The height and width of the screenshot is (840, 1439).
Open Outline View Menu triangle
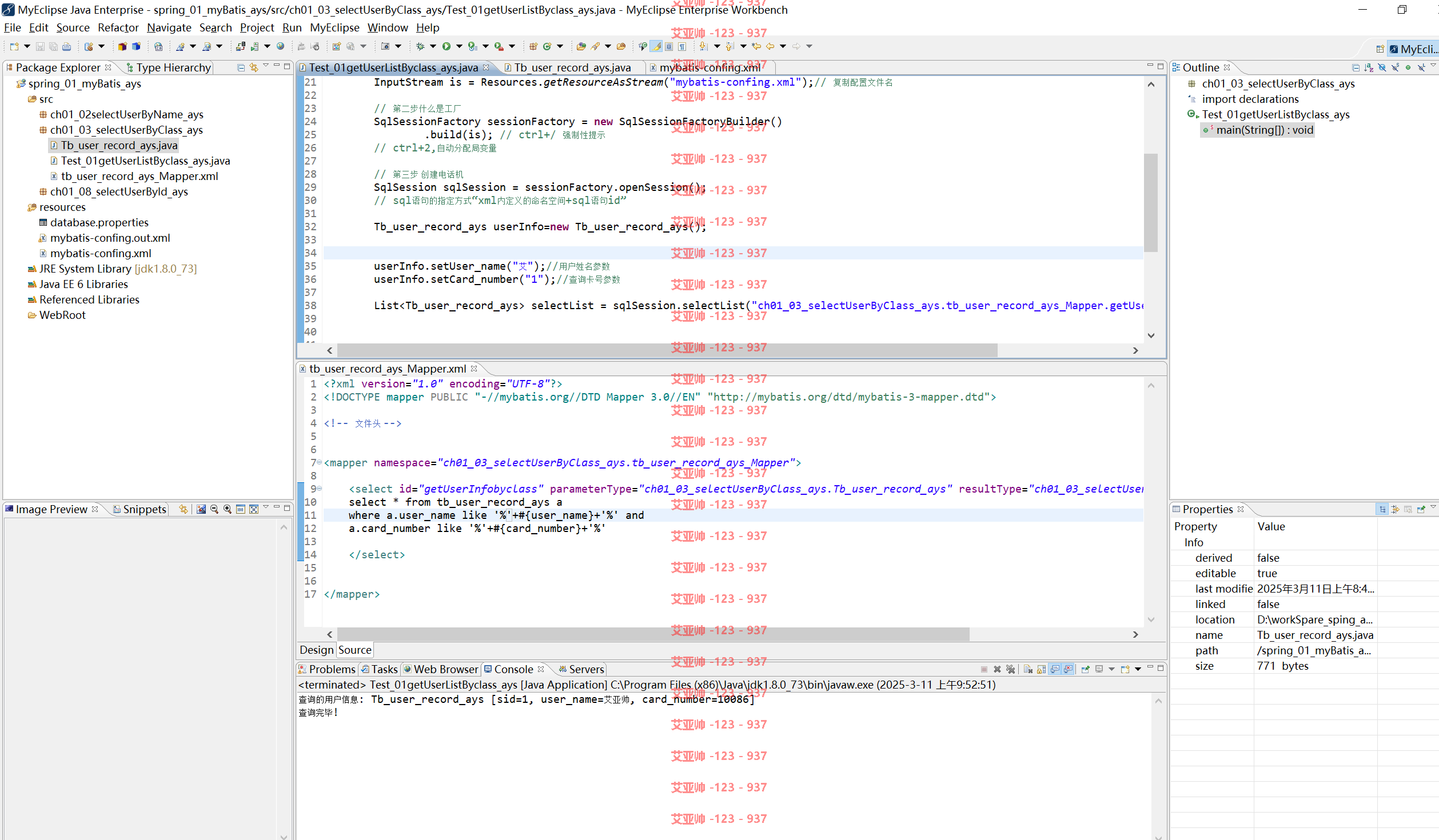[1433, 66]
